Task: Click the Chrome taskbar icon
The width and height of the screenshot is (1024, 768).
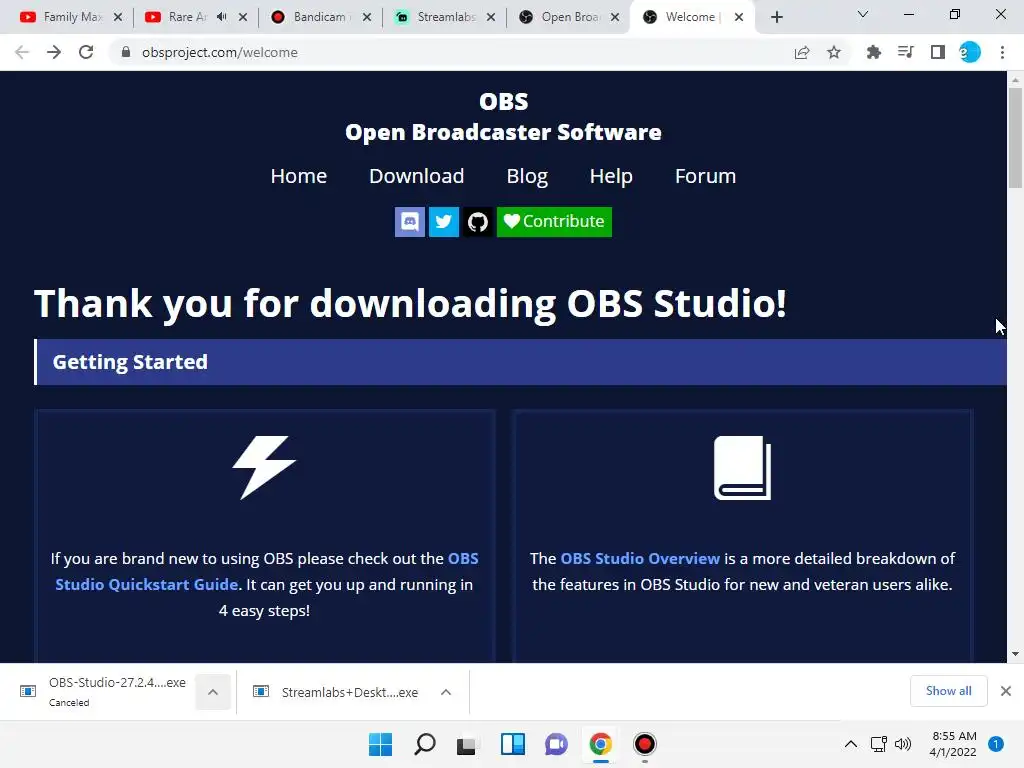Action: click(x=600, y=744)
